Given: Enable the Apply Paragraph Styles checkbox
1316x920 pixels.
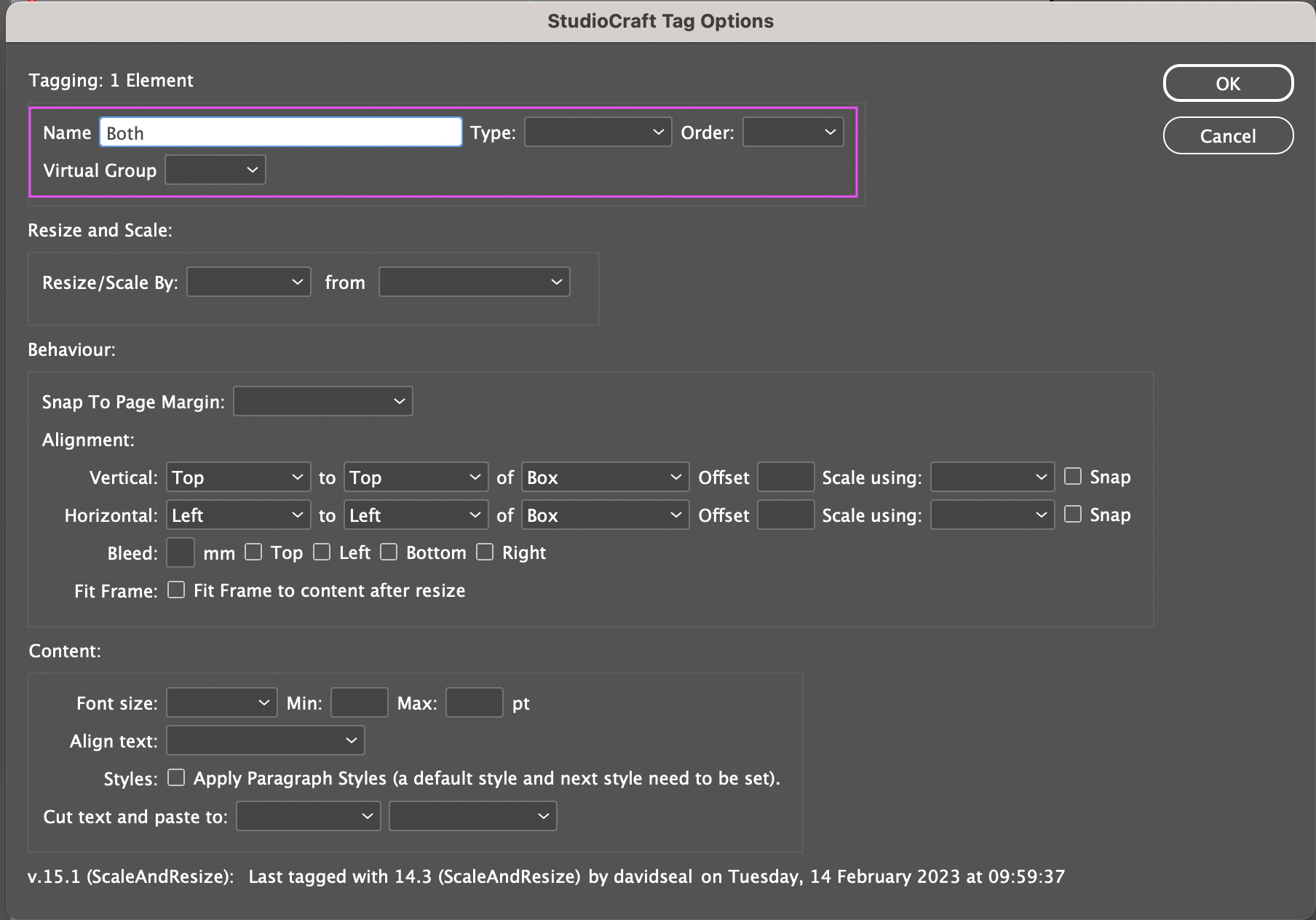Looking at the screenshot, I should pyautogui.click(x=176, y=777).
